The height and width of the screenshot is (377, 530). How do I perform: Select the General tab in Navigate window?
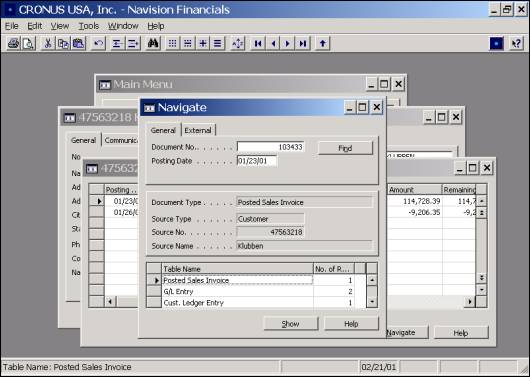pyautogui.click(x=163, y=130)
